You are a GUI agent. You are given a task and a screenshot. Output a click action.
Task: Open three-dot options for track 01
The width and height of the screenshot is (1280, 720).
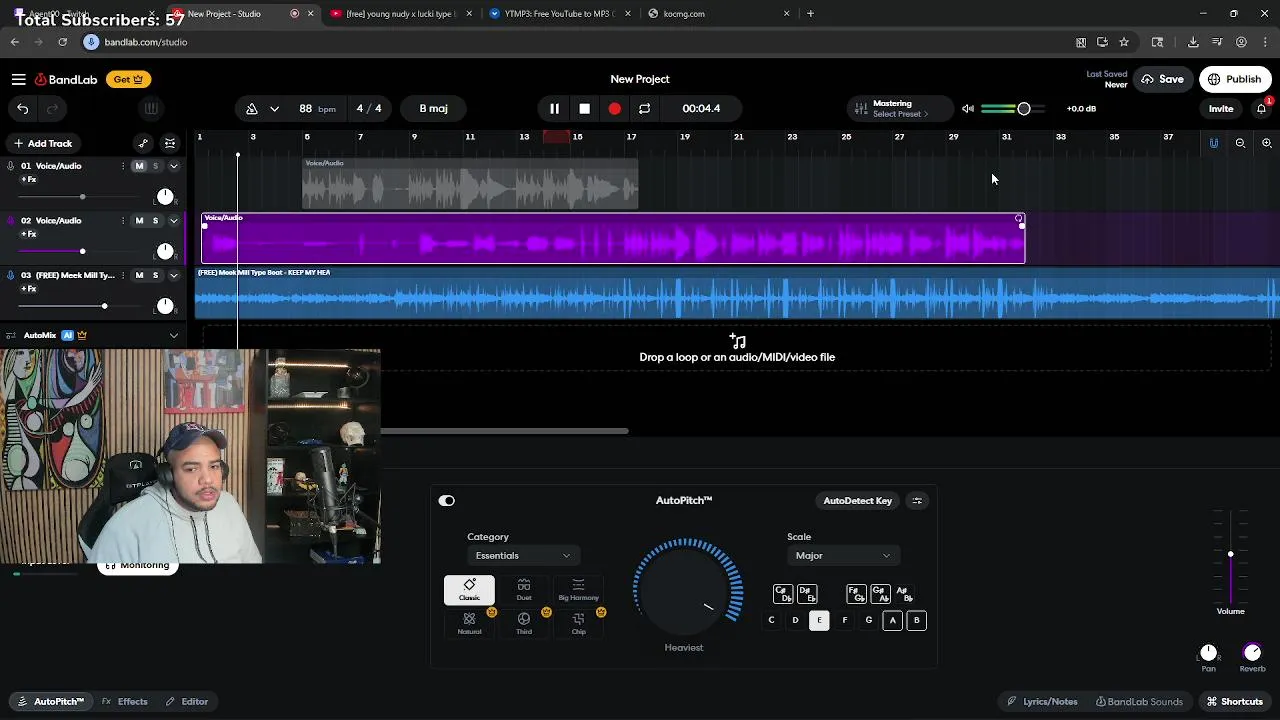[123, 166]
